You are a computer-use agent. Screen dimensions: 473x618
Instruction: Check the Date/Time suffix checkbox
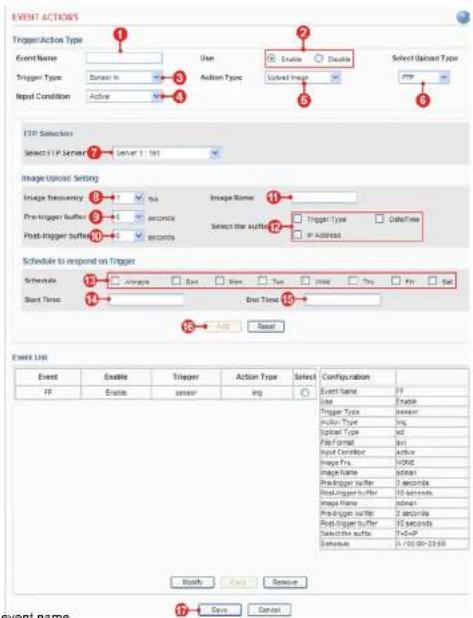[379, 219]
